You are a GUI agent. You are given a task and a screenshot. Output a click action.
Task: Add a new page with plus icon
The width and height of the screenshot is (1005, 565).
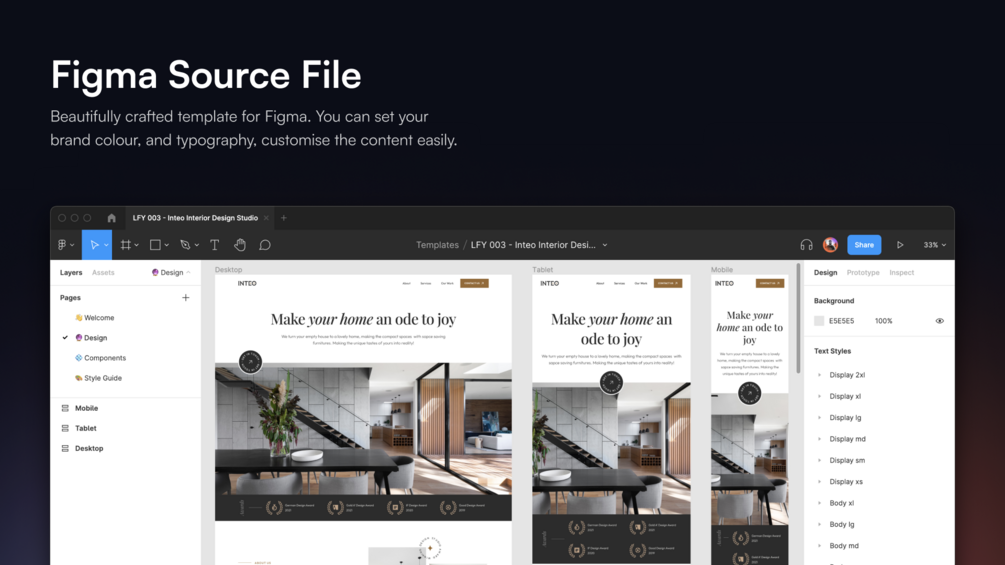[185, 297]
